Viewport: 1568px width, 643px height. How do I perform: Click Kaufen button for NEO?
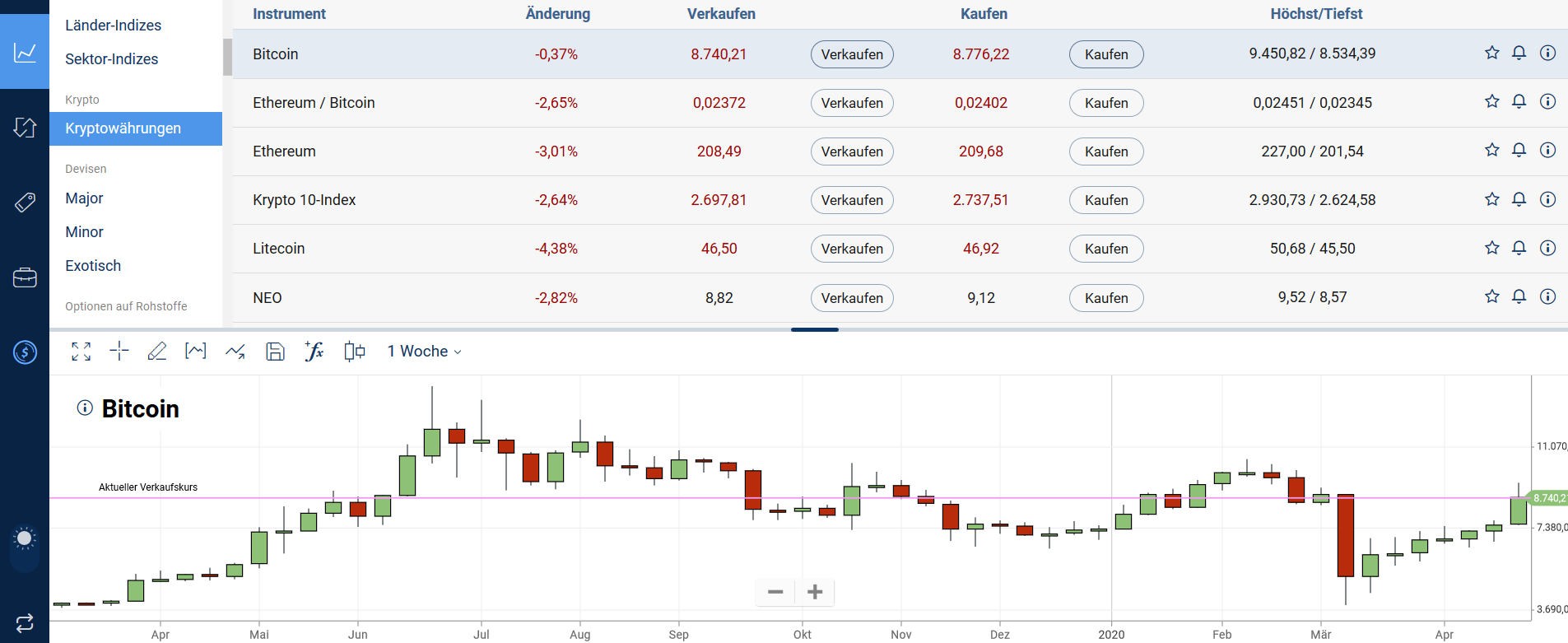(x=1106, y=298)
